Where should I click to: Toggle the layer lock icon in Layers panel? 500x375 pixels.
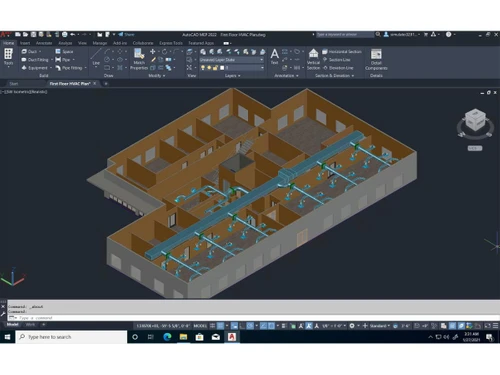[215, 68]
